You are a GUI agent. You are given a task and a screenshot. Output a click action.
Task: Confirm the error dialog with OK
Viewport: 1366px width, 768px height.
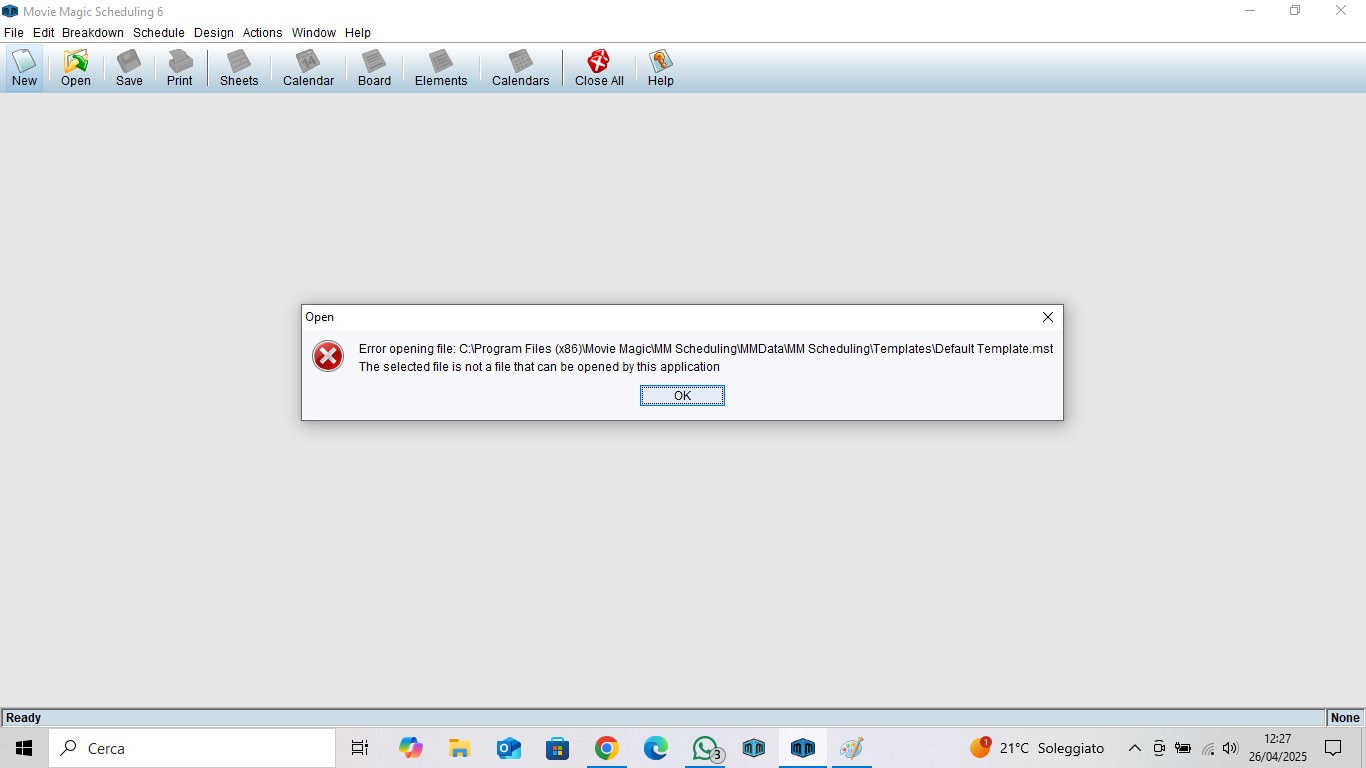pyautogui.click(x=682, y=396)
